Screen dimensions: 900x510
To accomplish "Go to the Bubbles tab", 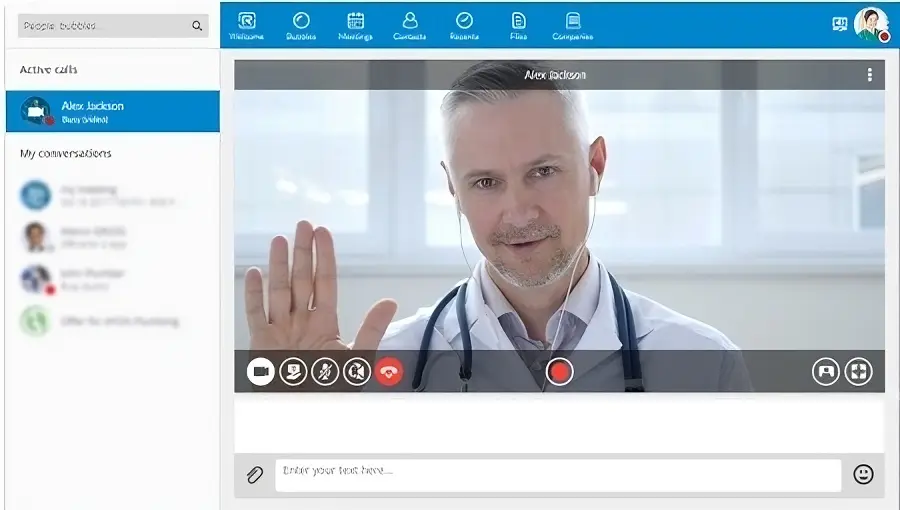I will tap(301, 25).
